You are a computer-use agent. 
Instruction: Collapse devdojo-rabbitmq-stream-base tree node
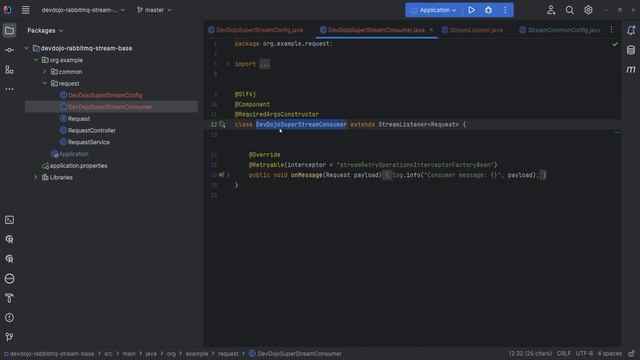pos(27,48)
